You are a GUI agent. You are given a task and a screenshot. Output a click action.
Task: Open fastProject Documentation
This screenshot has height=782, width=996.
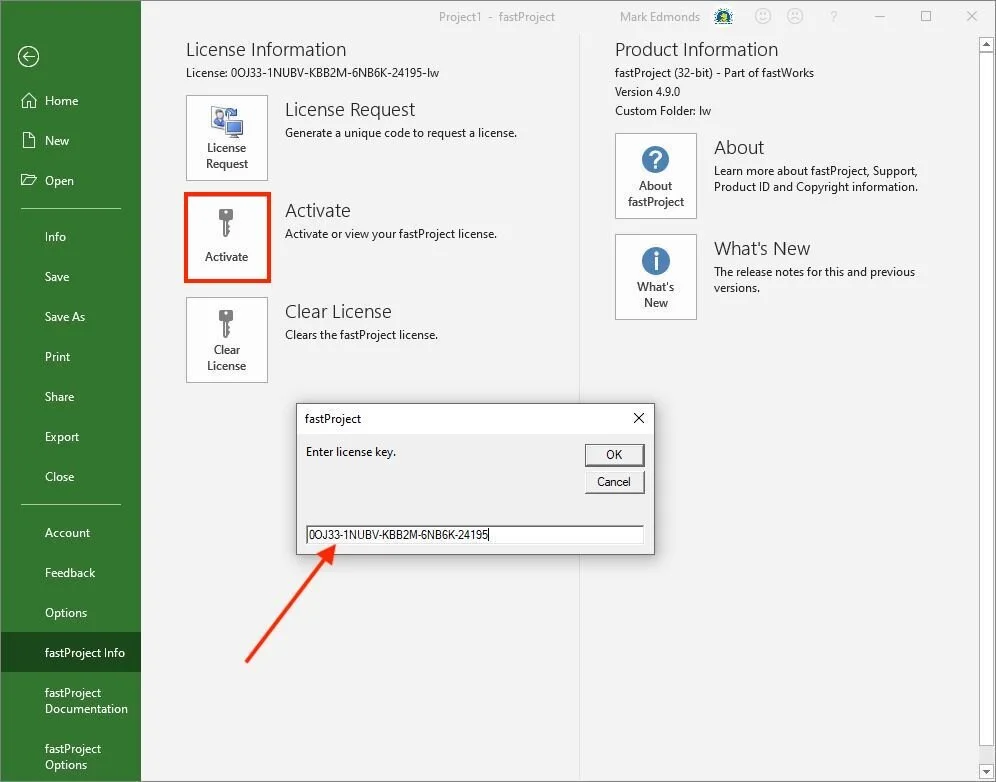[86, 701]
